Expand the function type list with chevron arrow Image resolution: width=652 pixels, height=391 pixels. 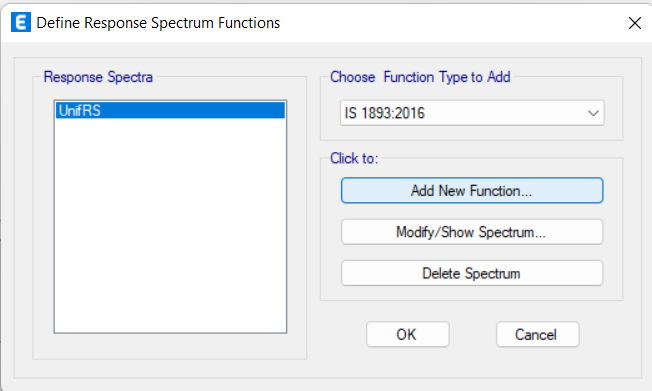(593, 113)
